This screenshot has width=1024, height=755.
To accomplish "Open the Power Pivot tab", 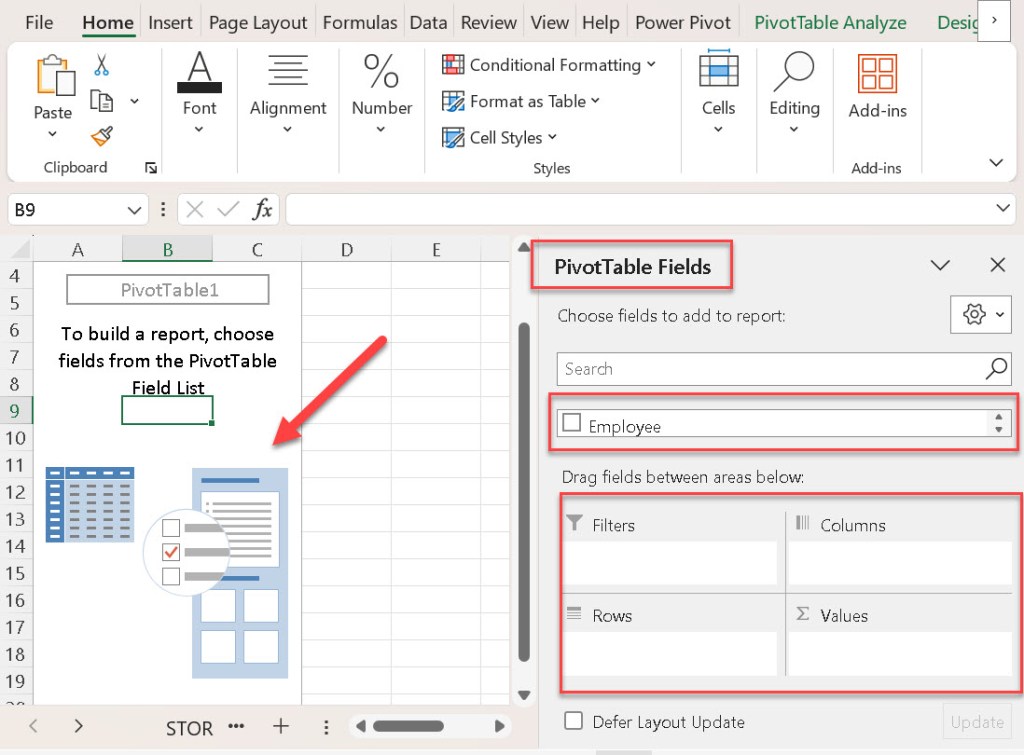I will click(x=682, y=23).
